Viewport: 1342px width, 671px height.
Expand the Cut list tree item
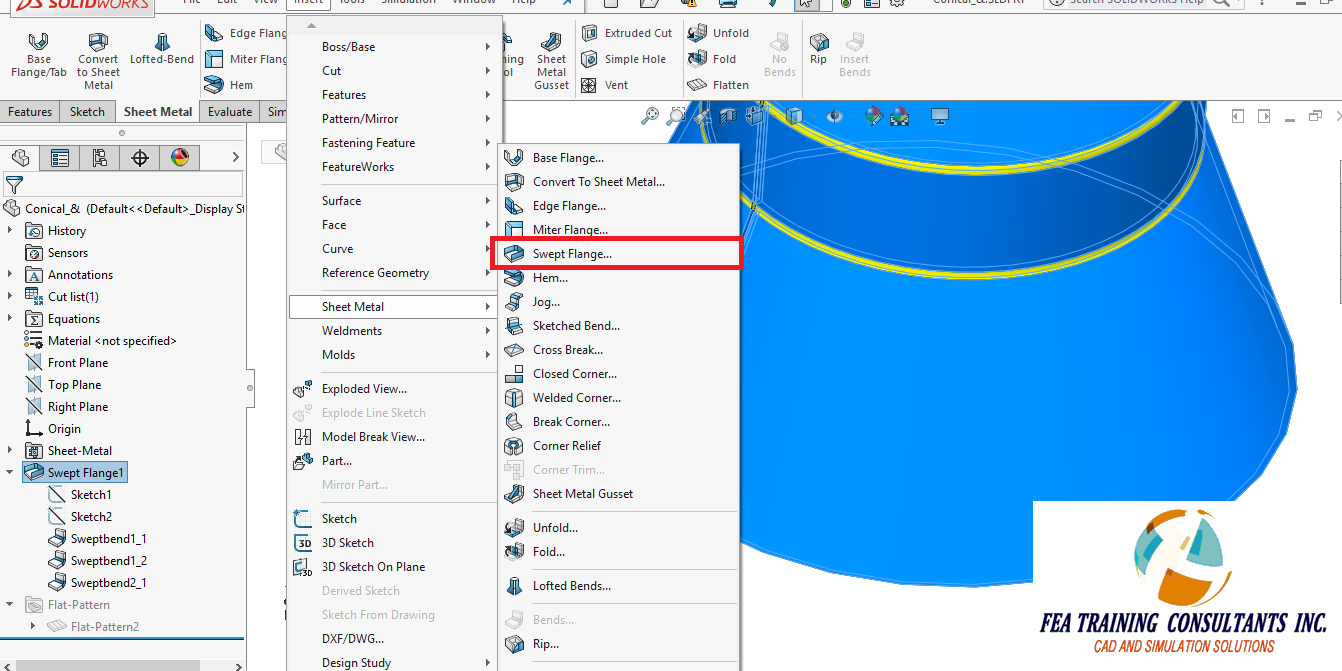[x=8, y=296]
